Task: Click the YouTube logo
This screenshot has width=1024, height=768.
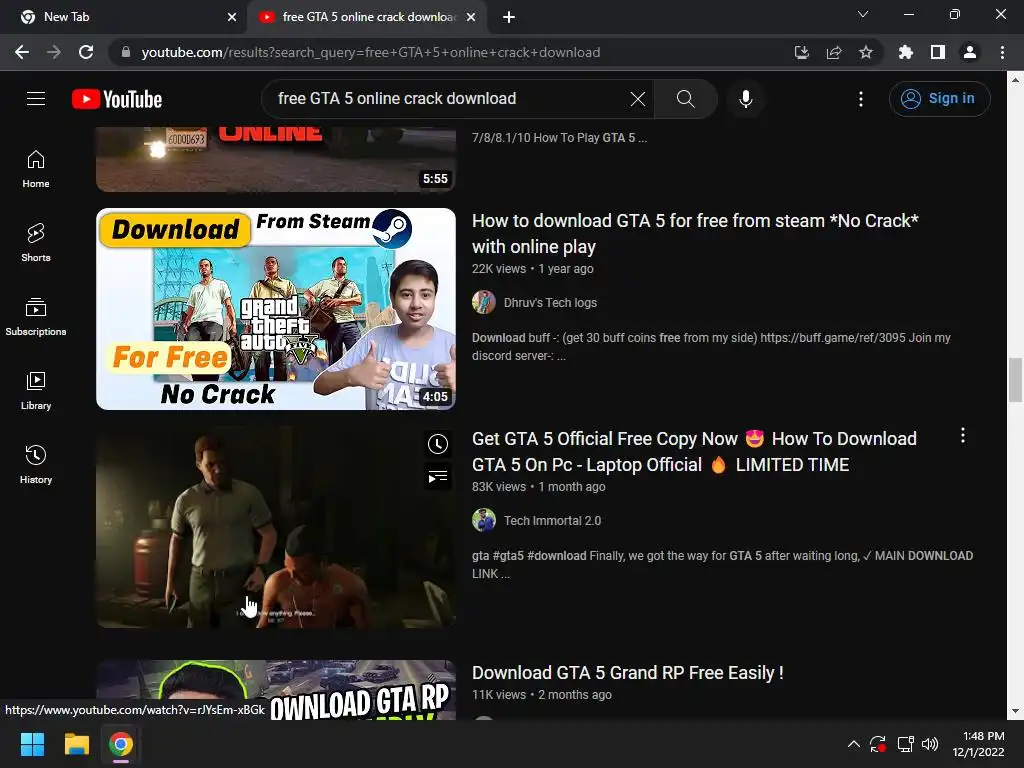Action: [117, 99]
